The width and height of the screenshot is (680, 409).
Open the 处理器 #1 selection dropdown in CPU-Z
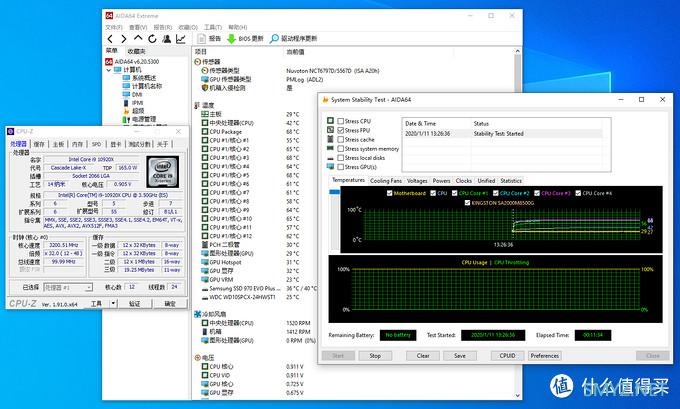click(68, 287)
